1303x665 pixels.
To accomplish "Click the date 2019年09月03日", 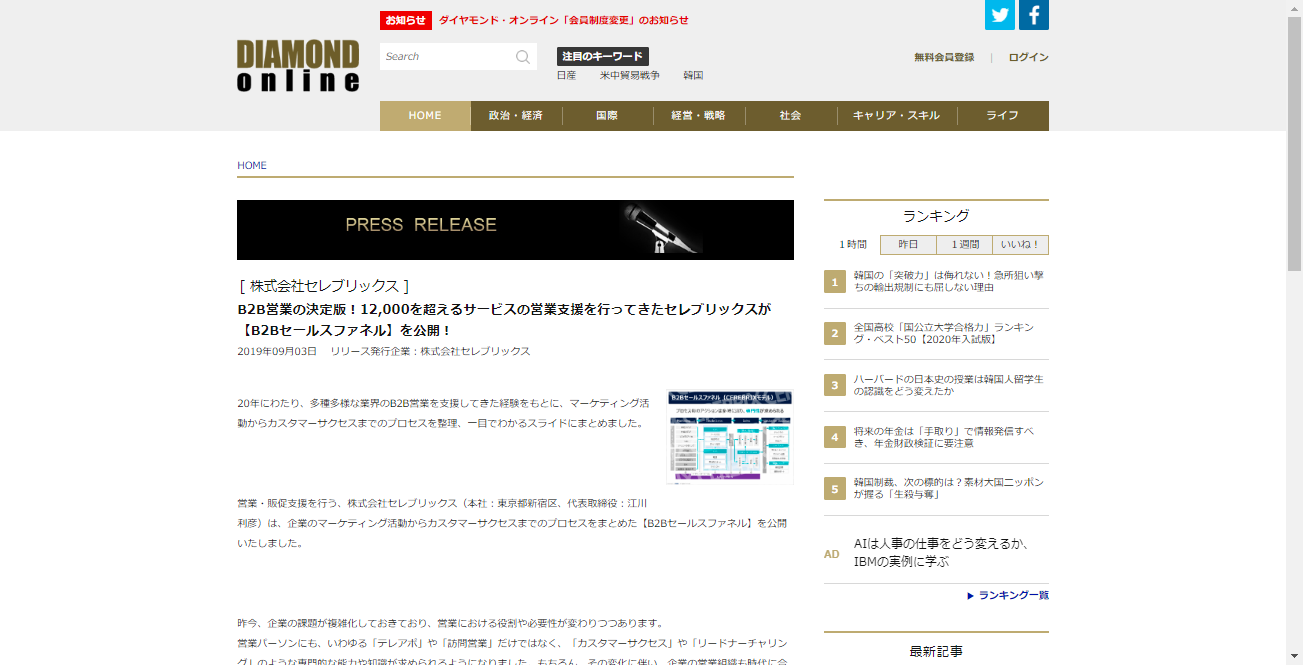I will point(277,352).
